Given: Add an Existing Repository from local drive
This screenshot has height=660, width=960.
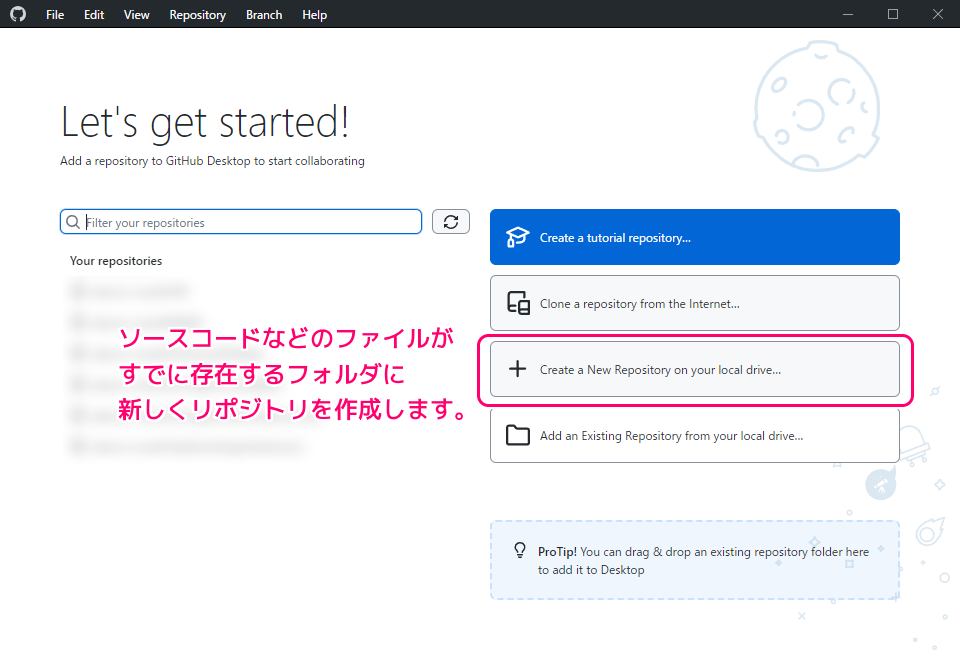Looking at the screenshot, I should coord(694,435).
